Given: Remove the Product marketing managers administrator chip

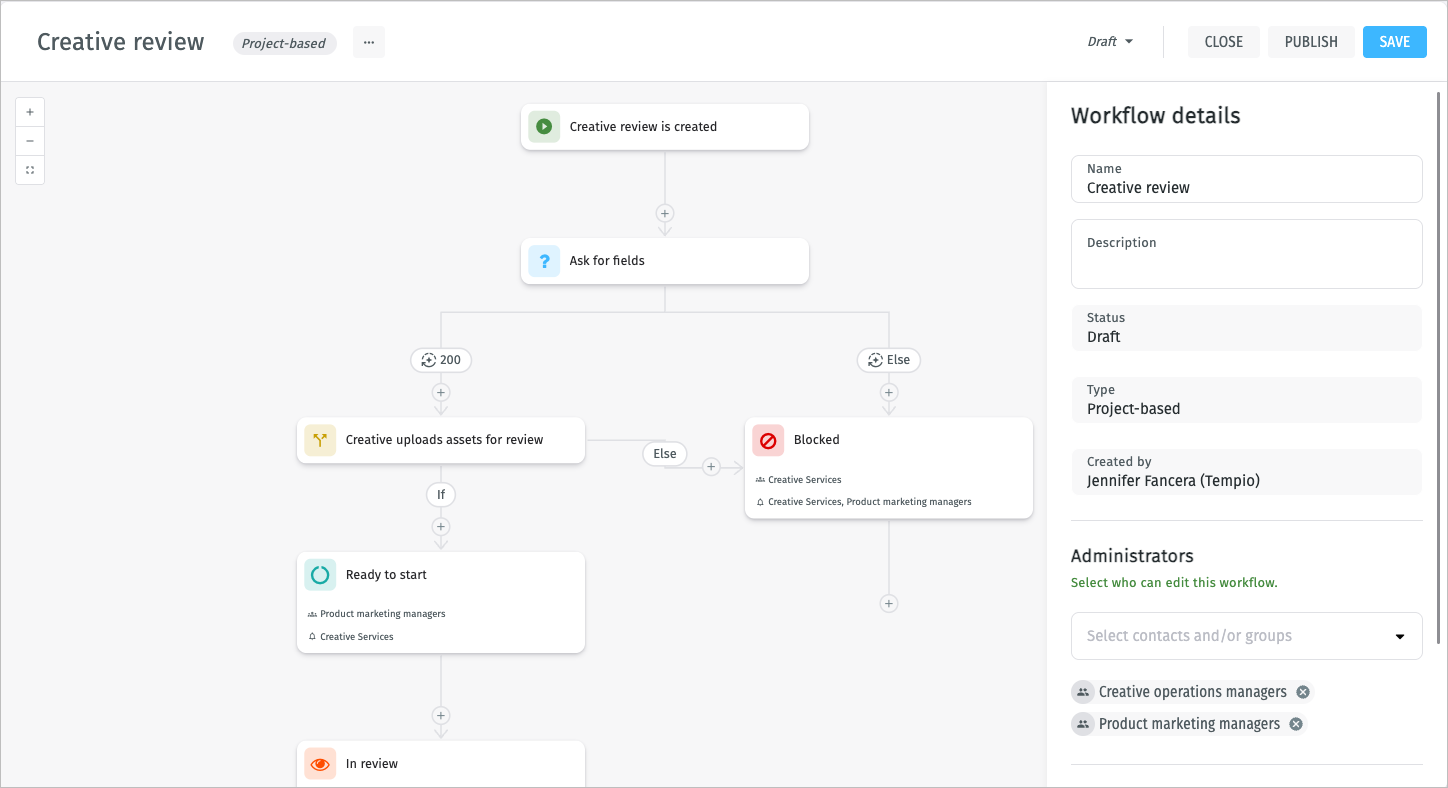Looking at the screenshot, I should click(x=1294, y=723).
